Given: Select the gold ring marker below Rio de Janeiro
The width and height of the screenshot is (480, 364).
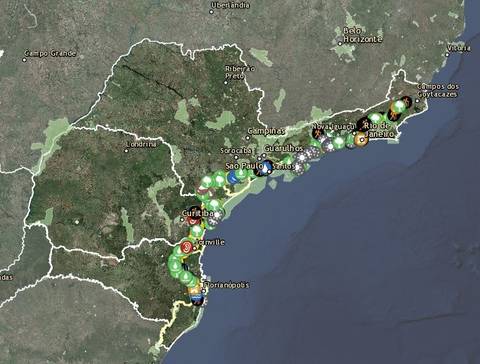Looking at the screenshot, I should click(x=361, y=139).
